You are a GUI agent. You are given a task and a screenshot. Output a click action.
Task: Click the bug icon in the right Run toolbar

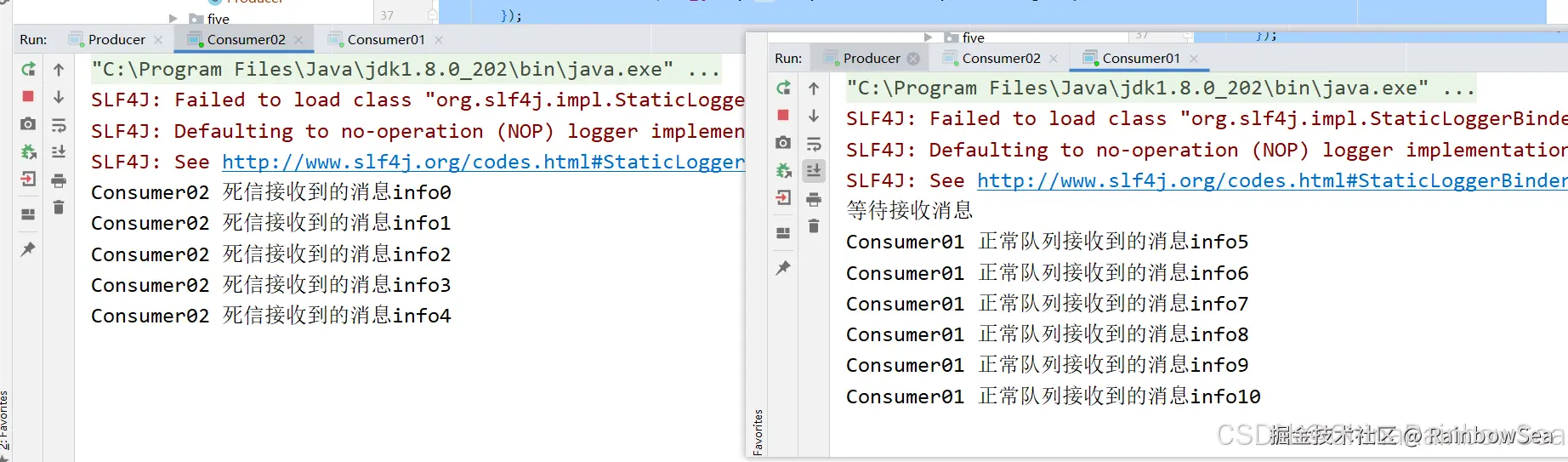coord(783,170)
